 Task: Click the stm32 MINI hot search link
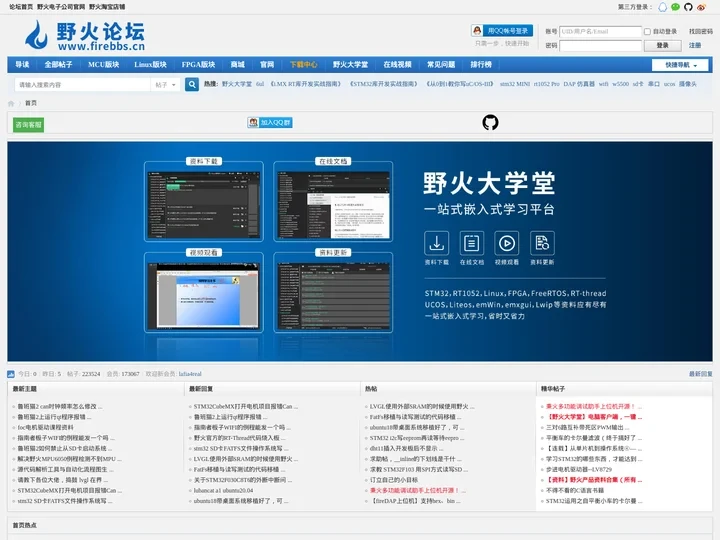point(515,84)
